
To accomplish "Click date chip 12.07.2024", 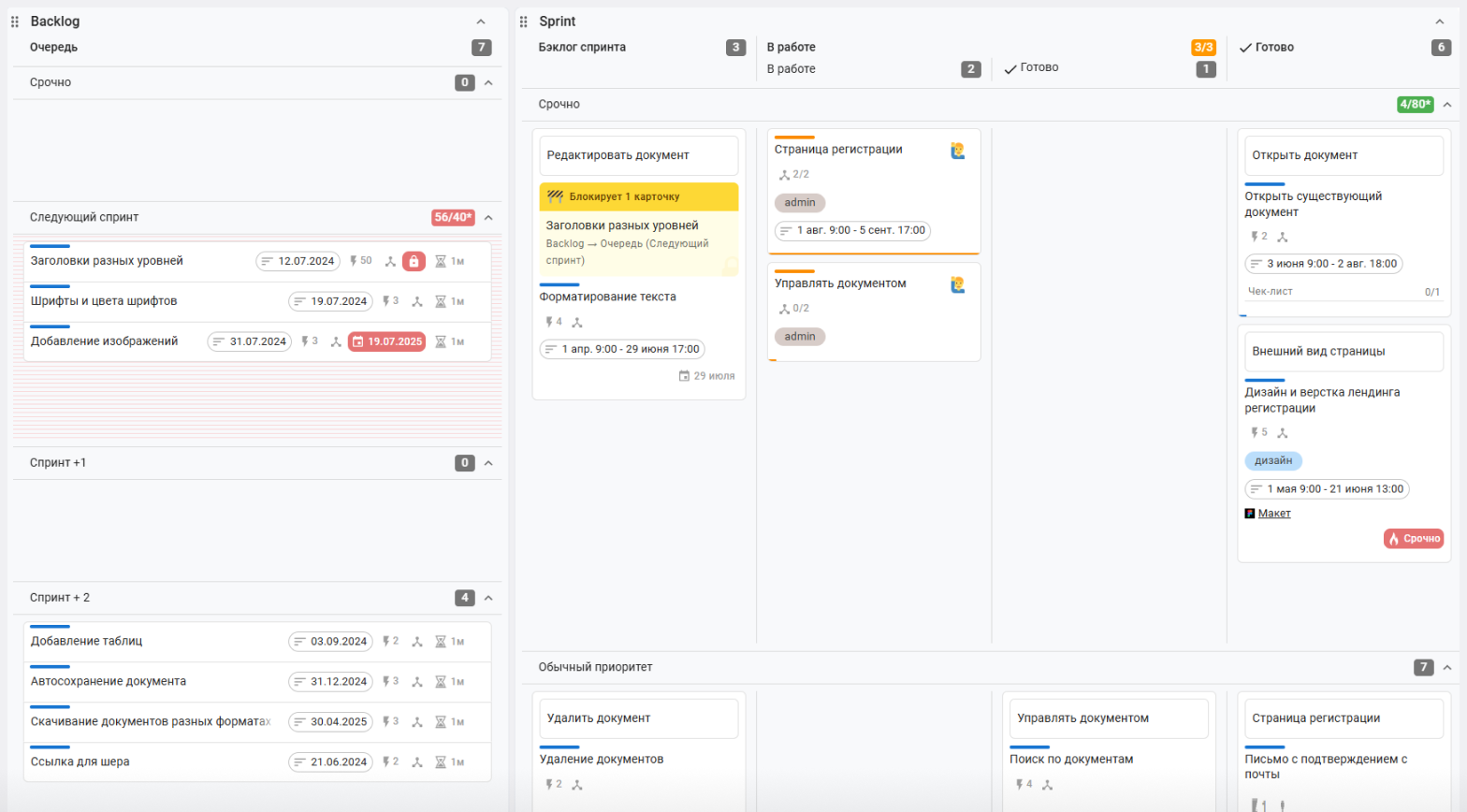I will [x=298, y=262].
